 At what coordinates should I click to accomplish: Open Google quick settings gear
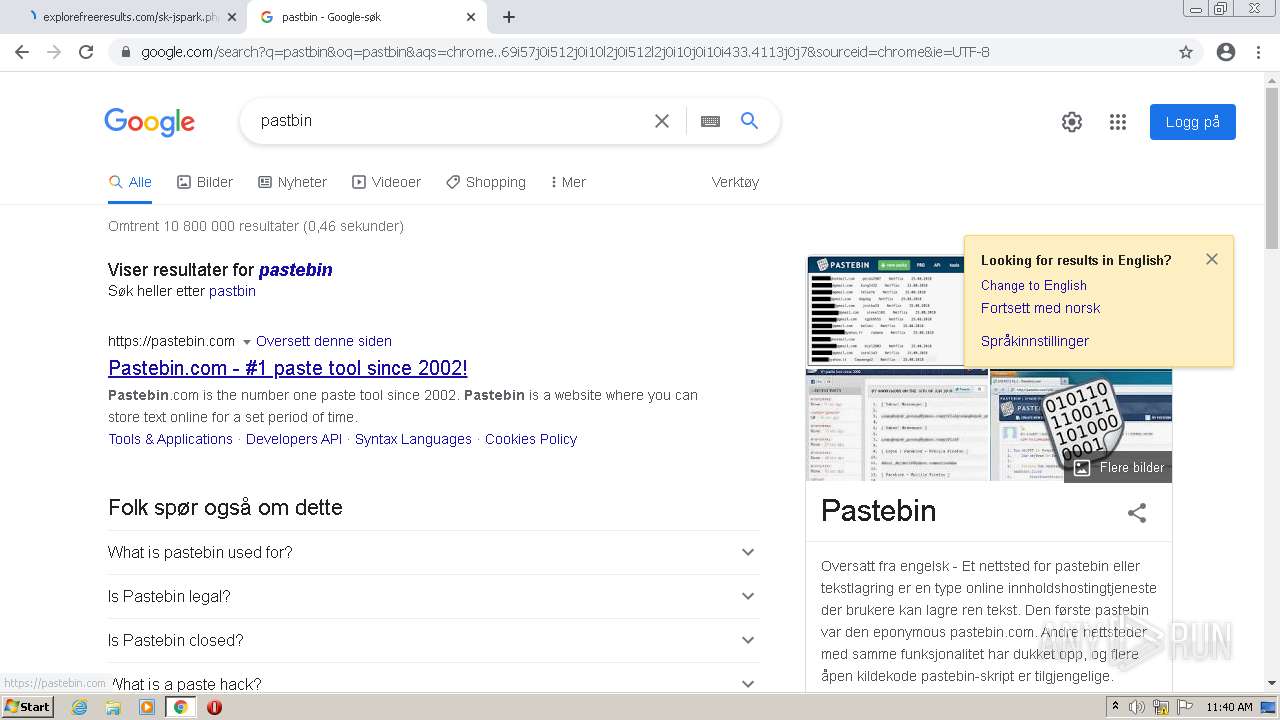click(1072, 122)
